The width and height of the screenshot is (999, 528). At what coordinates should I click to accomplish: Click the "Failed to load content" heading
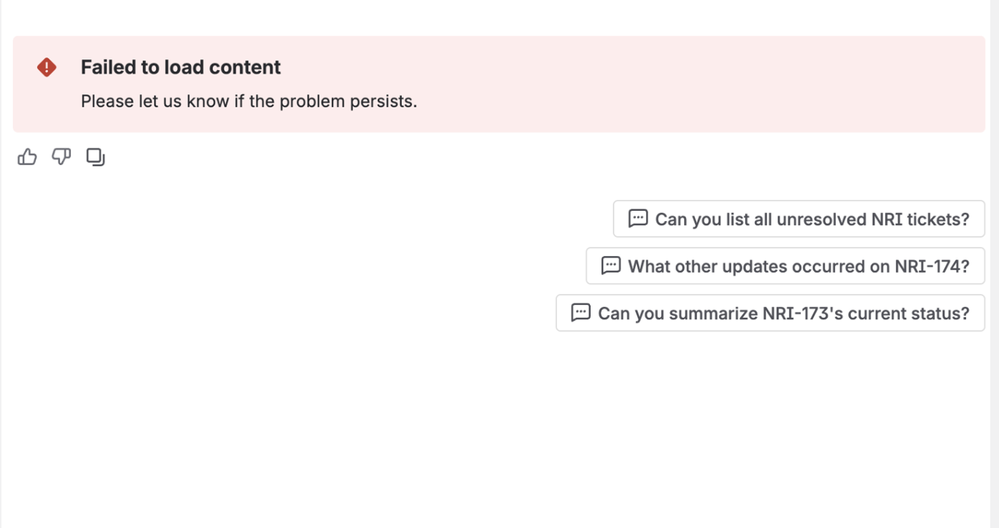click(181, 67)
